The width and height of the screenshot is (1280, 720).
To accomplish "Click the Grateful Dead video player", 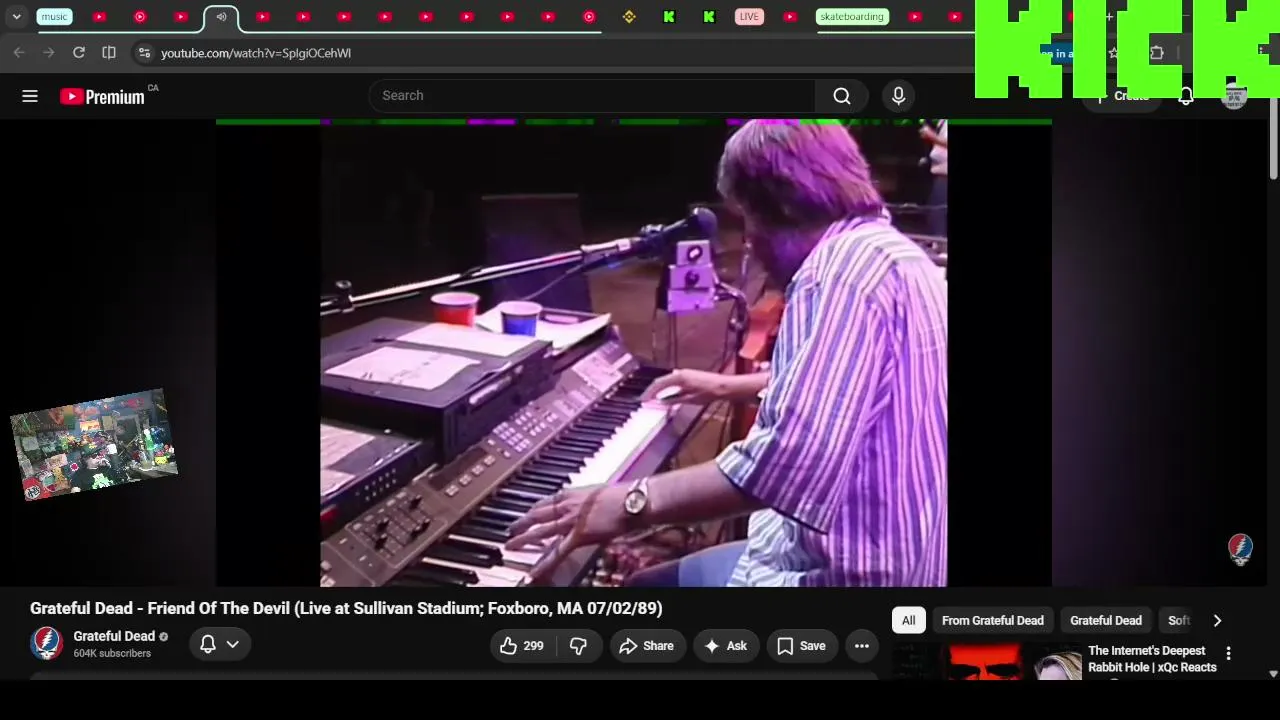I will [633, 353].
